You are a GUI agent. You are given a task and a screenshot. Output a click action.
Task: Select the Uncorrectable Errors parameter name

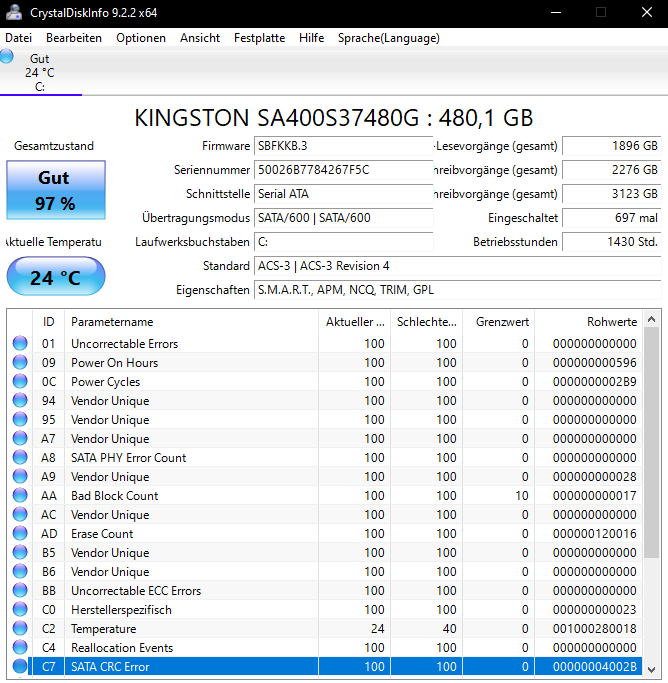pyautogui.click(x=125, y=344)
